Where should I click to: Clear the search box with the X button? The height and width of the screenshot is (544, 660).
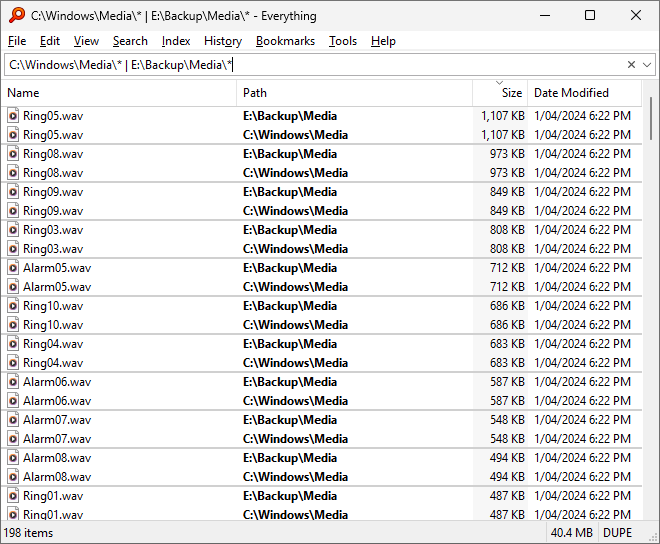click(x=631, y=65)
